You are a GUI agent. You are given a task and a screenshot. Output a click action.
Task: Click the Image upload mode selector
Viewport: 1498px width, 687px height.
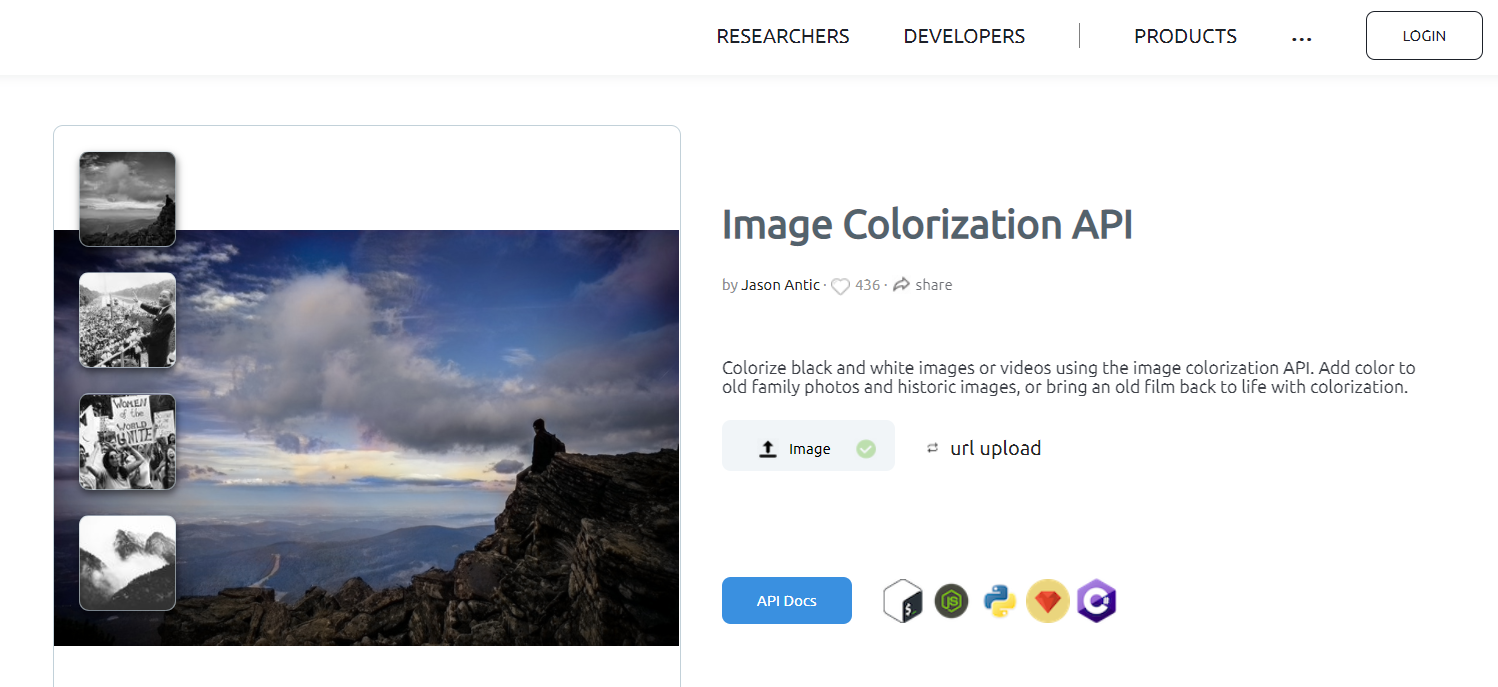(808, 447)
